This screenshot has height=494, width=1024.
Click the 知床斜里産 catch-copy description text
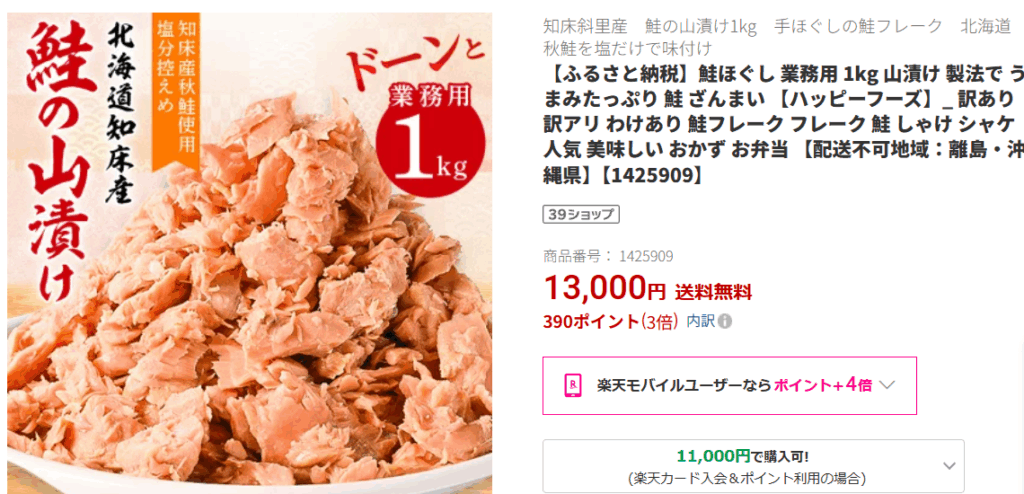click(777, 37)
